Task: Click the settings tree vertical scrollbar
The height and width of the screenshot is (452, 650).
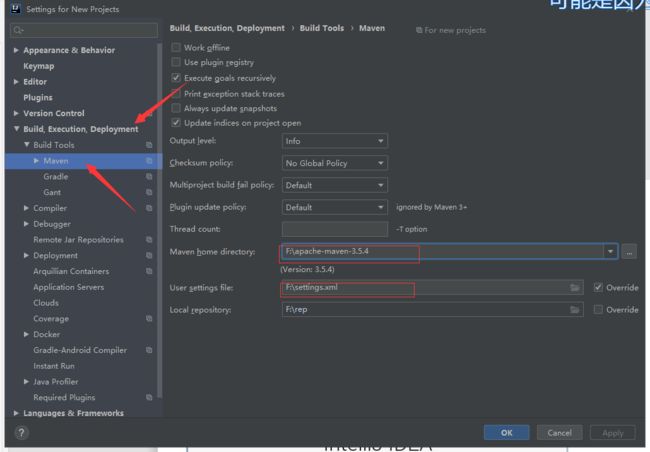Action: 160,220
